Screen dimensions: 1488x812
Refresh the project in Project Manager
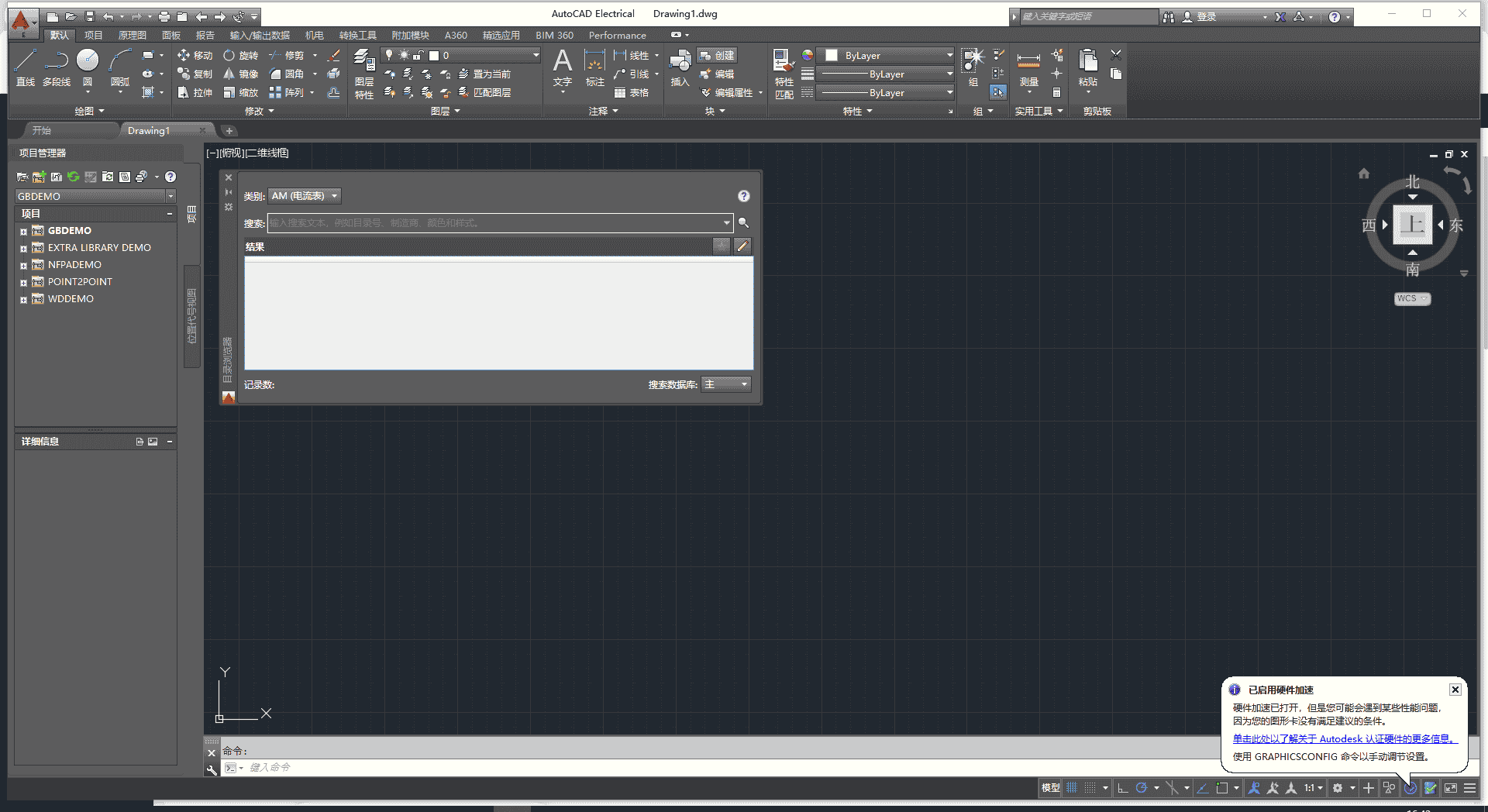73,177
